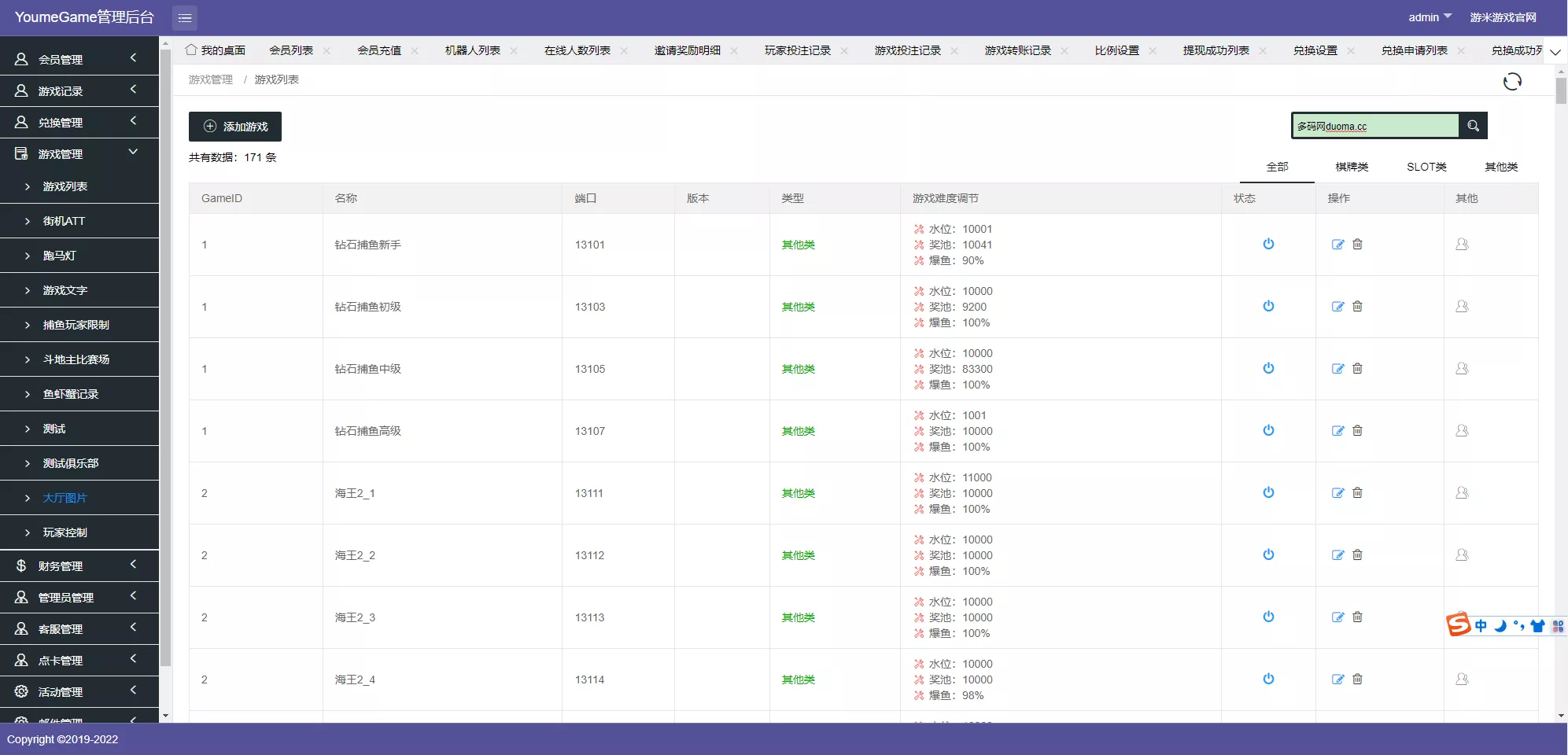This screenshot has height=755, width=1568.
Task: Toggle status switch for 钻石捕鱼高级
Action: point(1268,430)
